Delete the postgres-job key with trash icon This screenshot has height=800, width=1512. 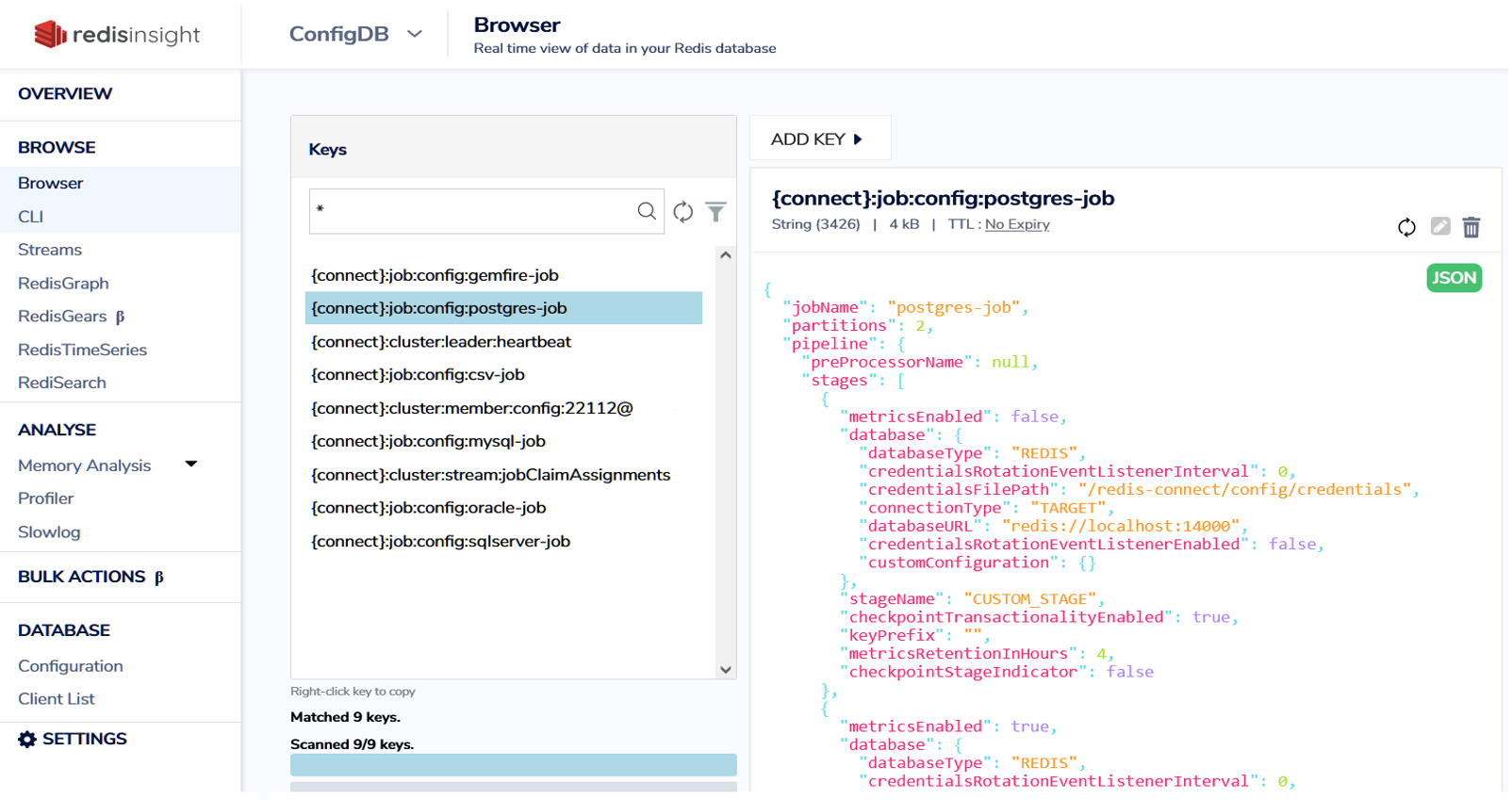(x=1471, y=227)
